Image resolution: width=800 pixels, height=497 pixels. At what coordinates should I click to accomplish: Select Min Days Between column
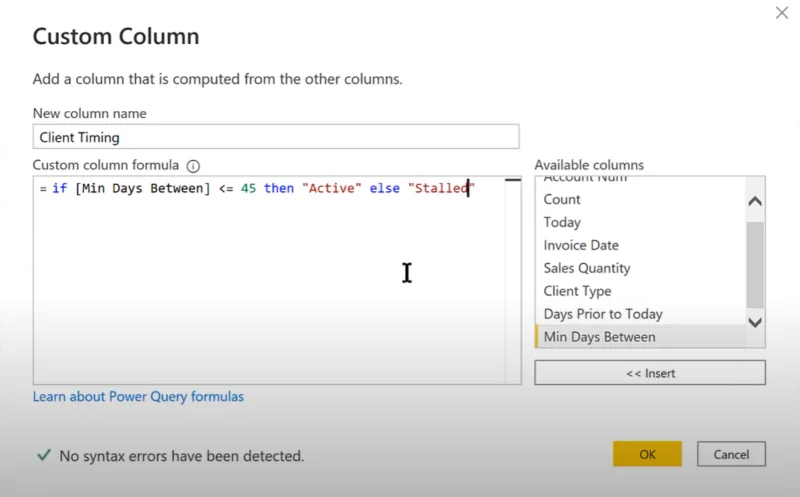coord(640,337)
